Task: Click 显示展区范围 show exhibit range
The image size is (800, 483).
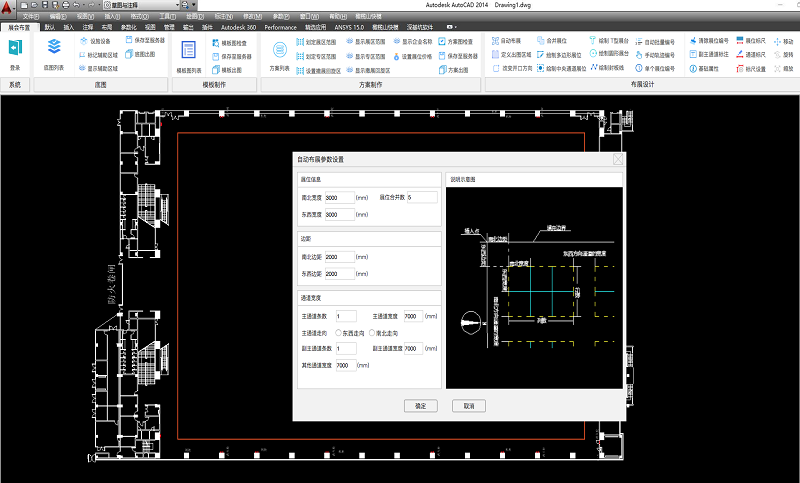Action: coord(366,42)
